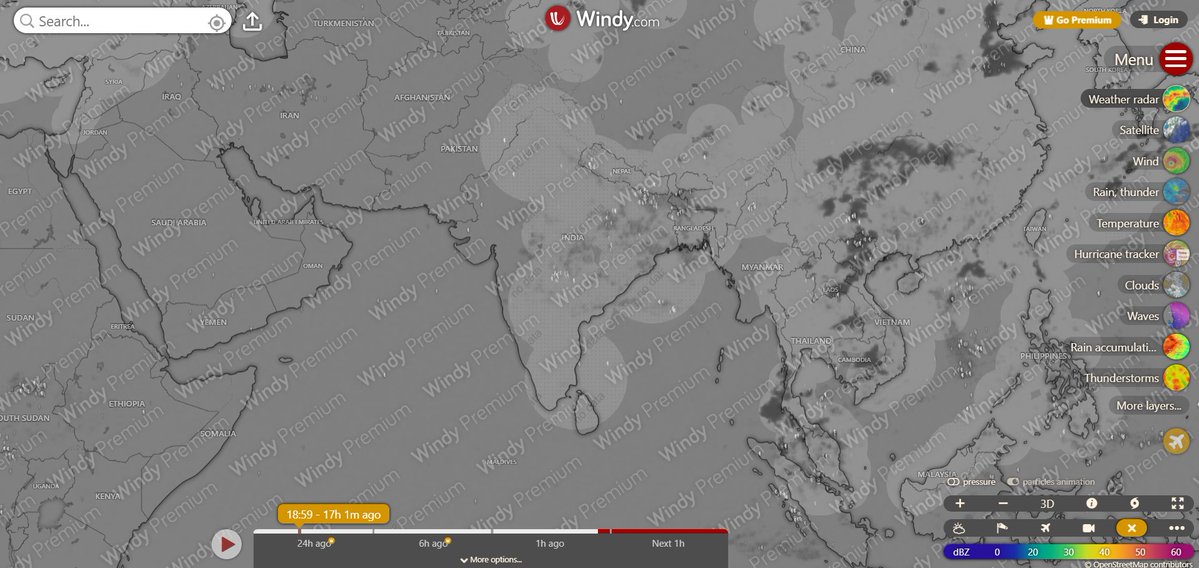Image resolution: width=1199 pixels, height=568 pixels.
Task: Click the Go Premium button
Action: coord(1077,20)
